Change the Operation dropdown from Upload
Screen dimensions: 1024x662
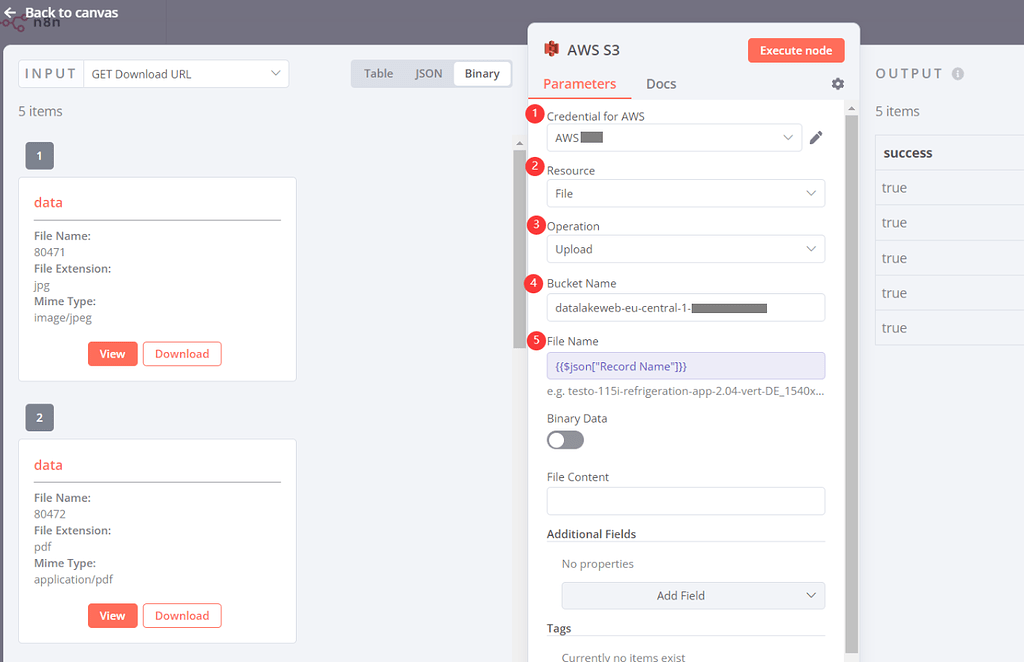tap(685, 249)
